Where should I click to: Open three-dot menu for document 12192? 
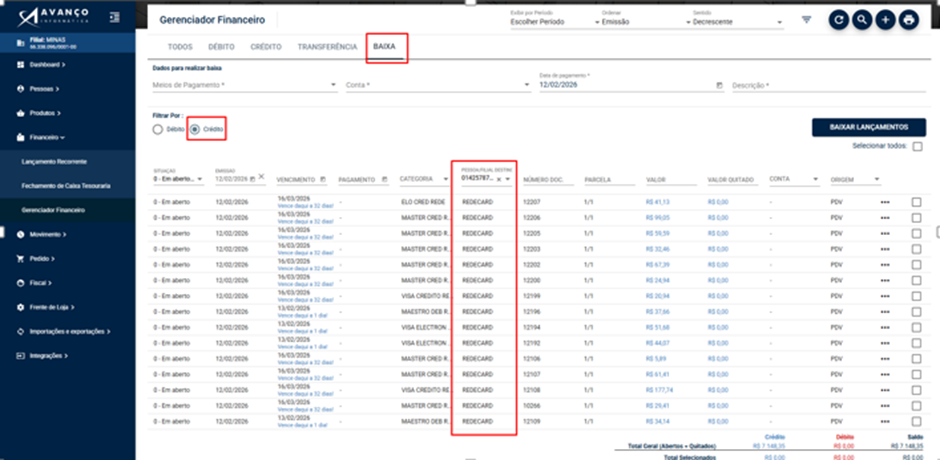pyautogui.click(x=885, y=343)
